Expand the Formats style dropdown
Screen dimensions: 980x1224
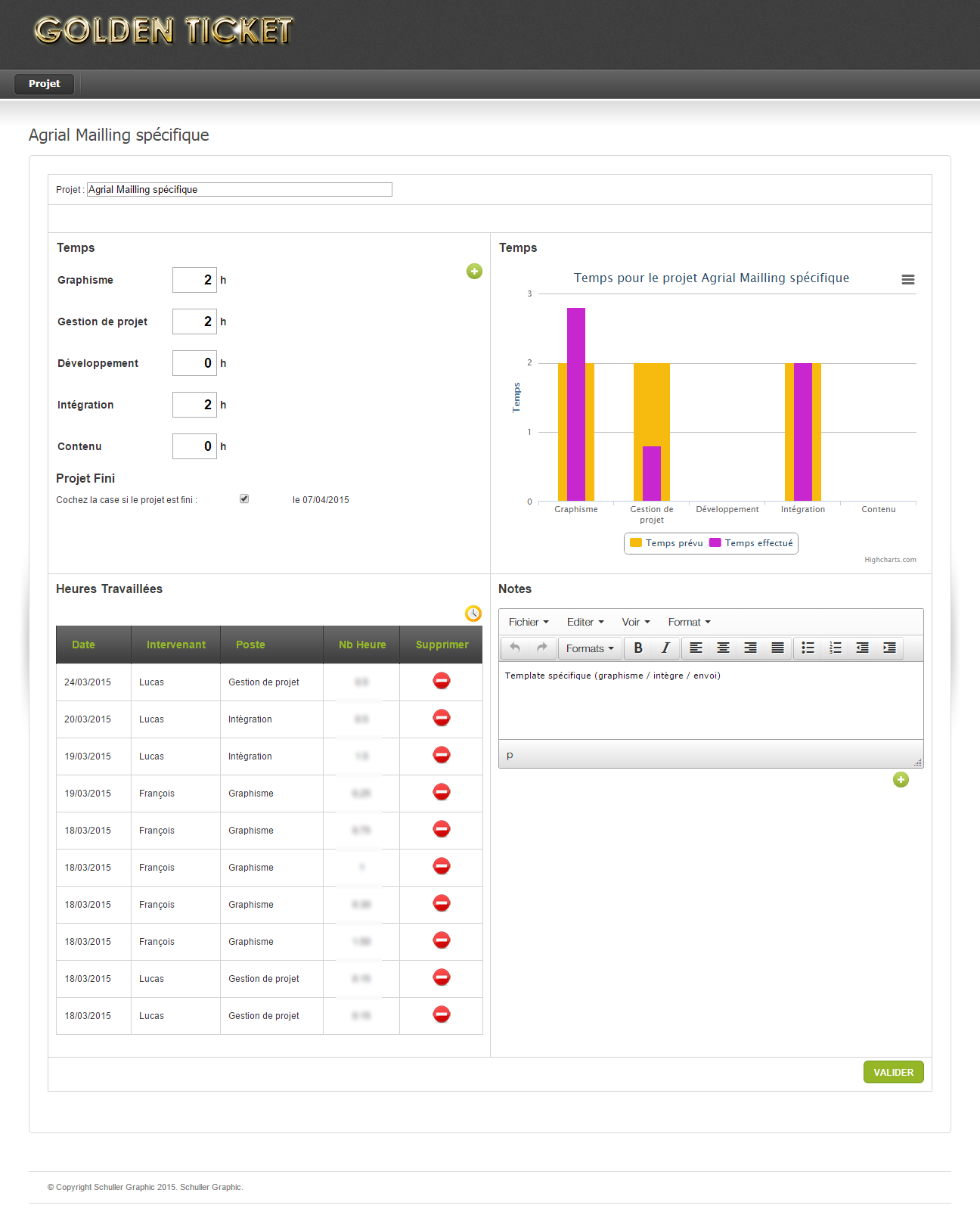(x=590, y=648)
